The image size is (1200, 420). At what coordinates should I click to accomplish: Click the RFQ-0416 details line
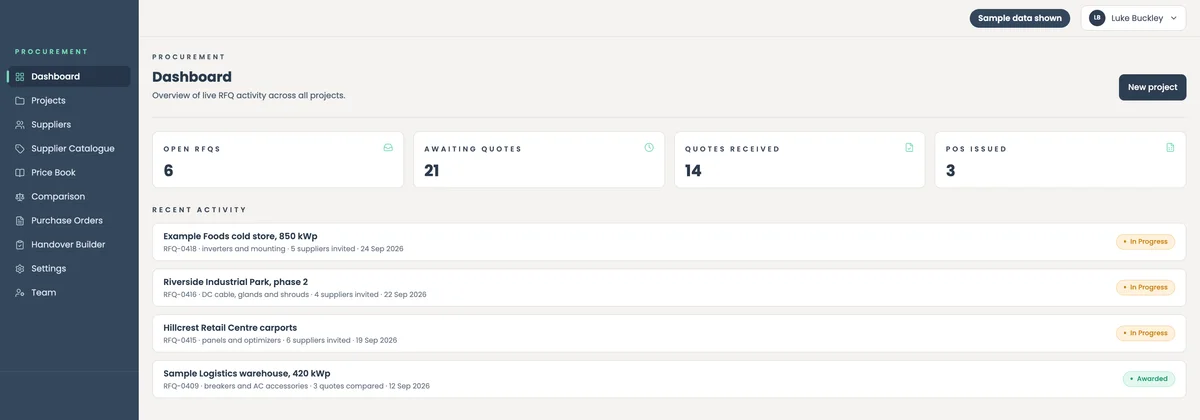coord(295,295)
